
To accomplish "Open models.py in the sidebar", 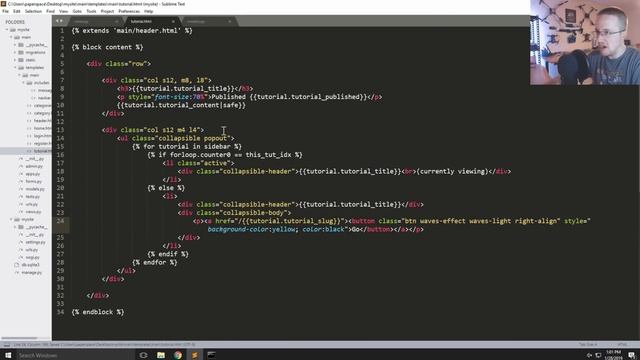I will [35, 189].
